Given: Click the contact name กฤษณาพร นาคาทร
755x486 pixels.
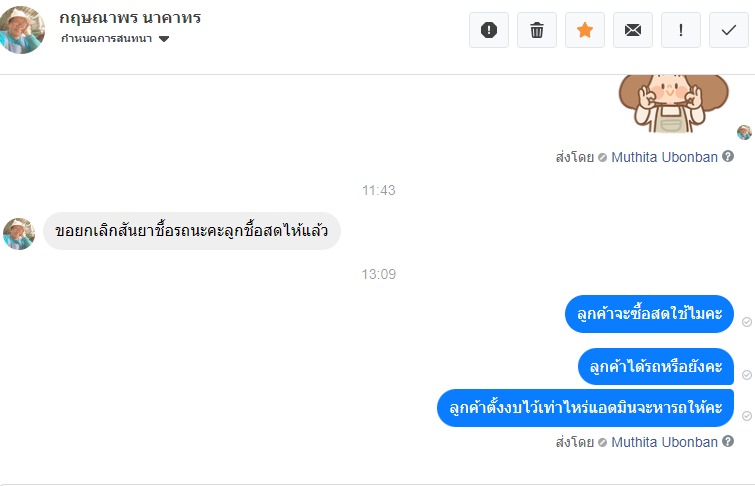Looking at the screenshot, I should [131, 18].
